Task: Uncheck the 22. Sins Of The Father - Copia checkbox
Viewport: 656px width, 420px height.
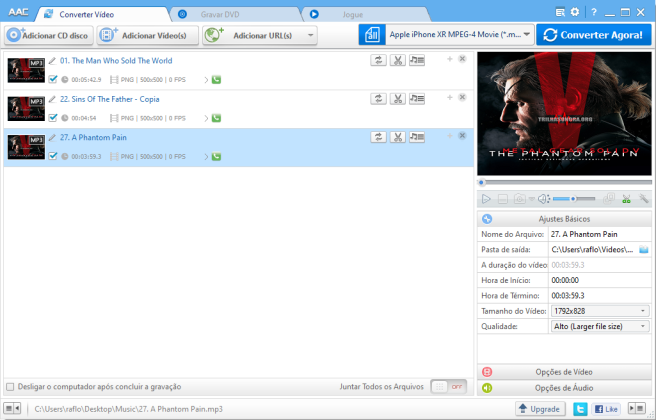Action: pos(53,118)
